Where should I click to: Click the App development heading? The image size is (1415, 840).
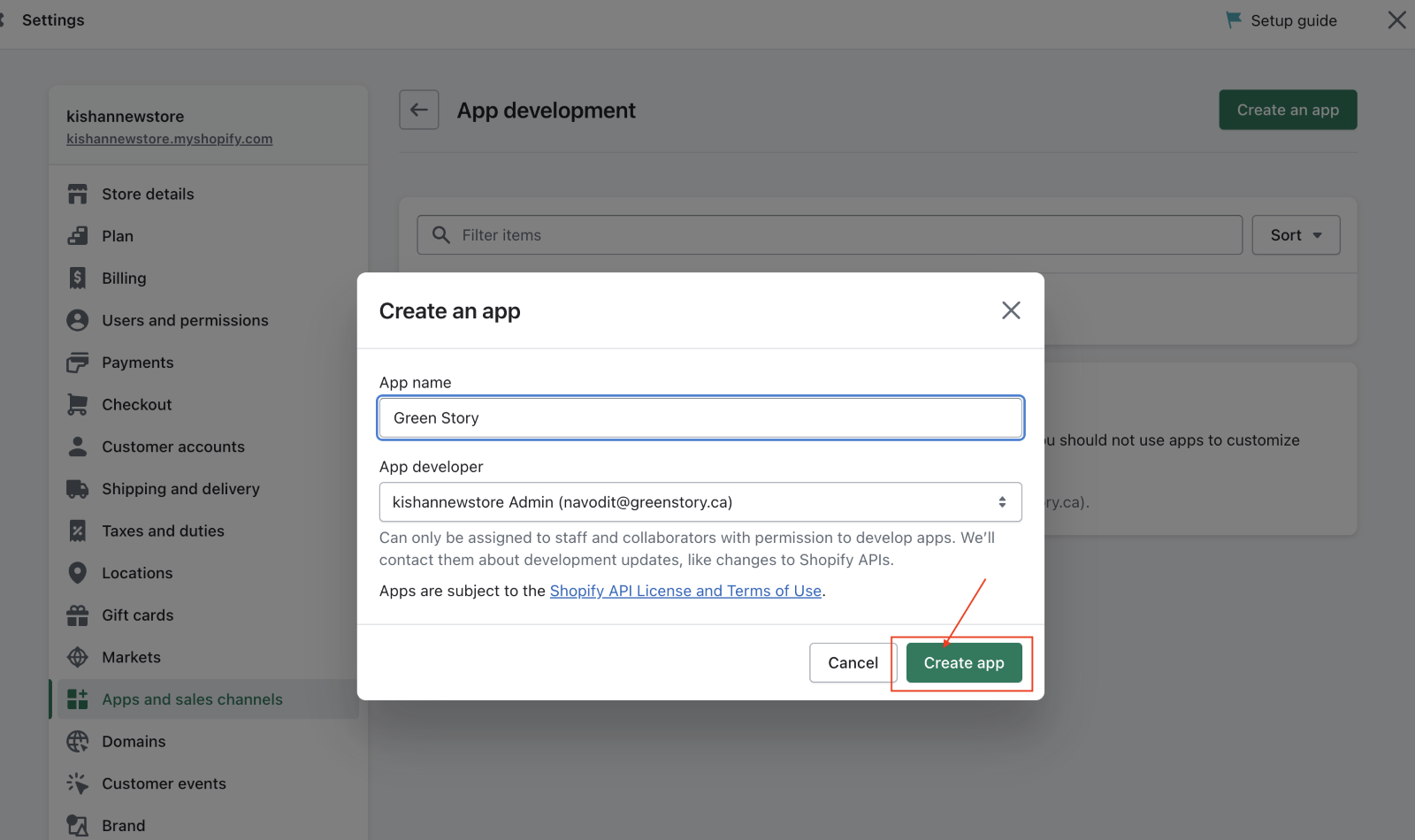[546, 111]
